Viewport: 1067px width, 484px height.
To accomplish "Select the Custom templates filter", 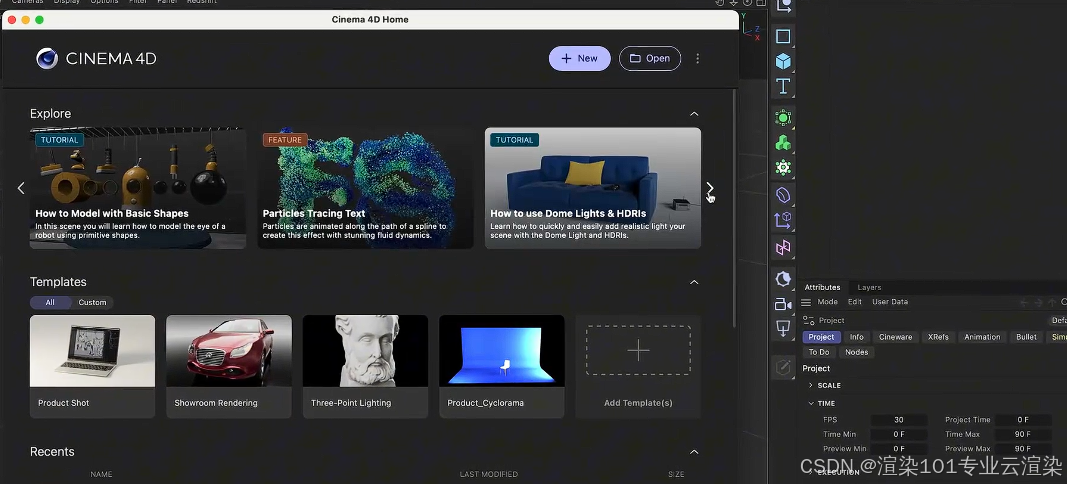I will [x=93, y=302].
